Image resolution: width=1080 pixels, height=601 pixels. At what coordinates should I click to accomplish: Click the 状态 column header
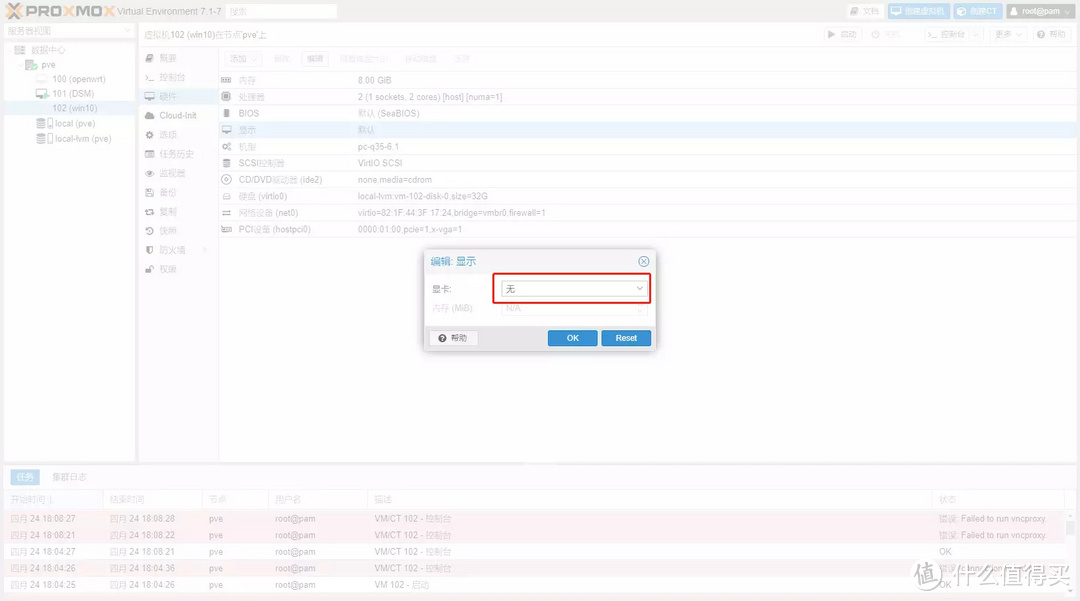click(1000, 500)
